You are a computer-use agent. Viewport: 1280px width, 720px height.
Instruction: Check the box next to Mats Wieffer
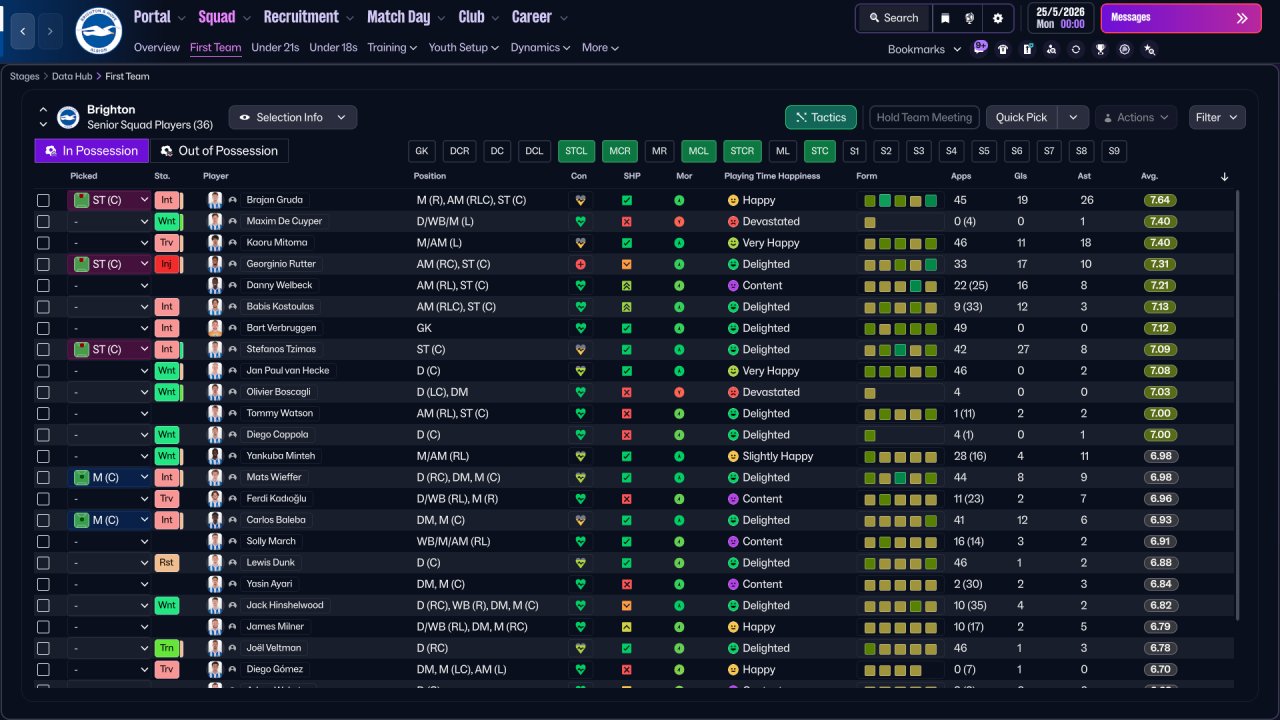(x=43, y=477)
